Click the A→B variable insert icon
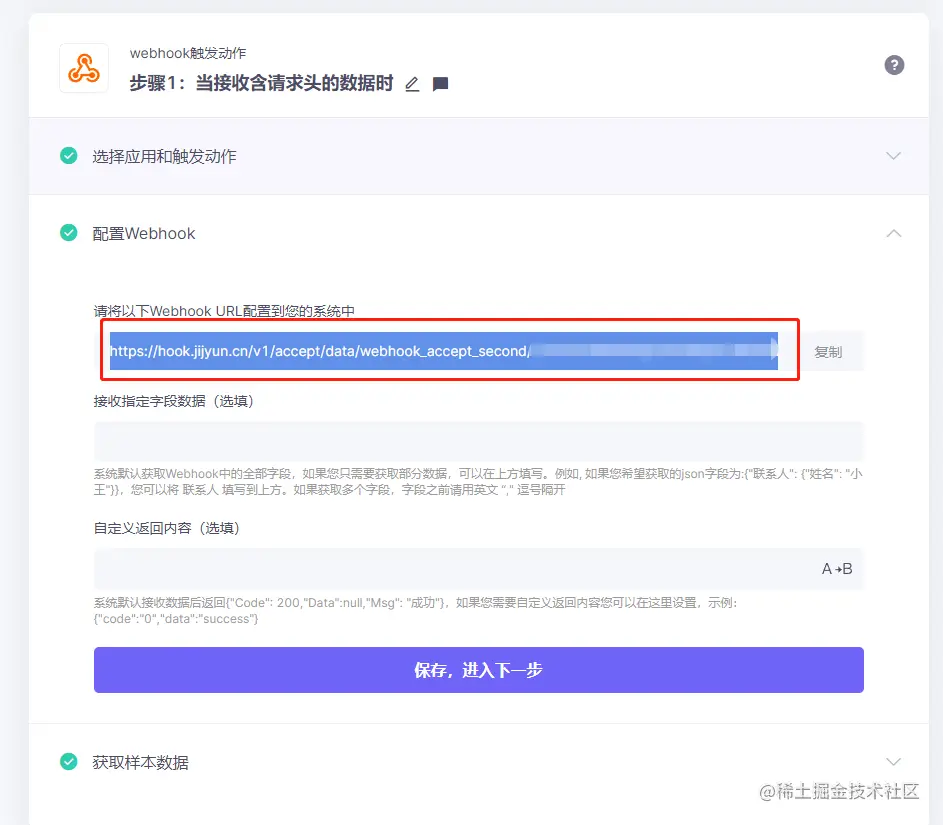Image resolution: width=943 pixels, height=825 pixels. (837, 569)
